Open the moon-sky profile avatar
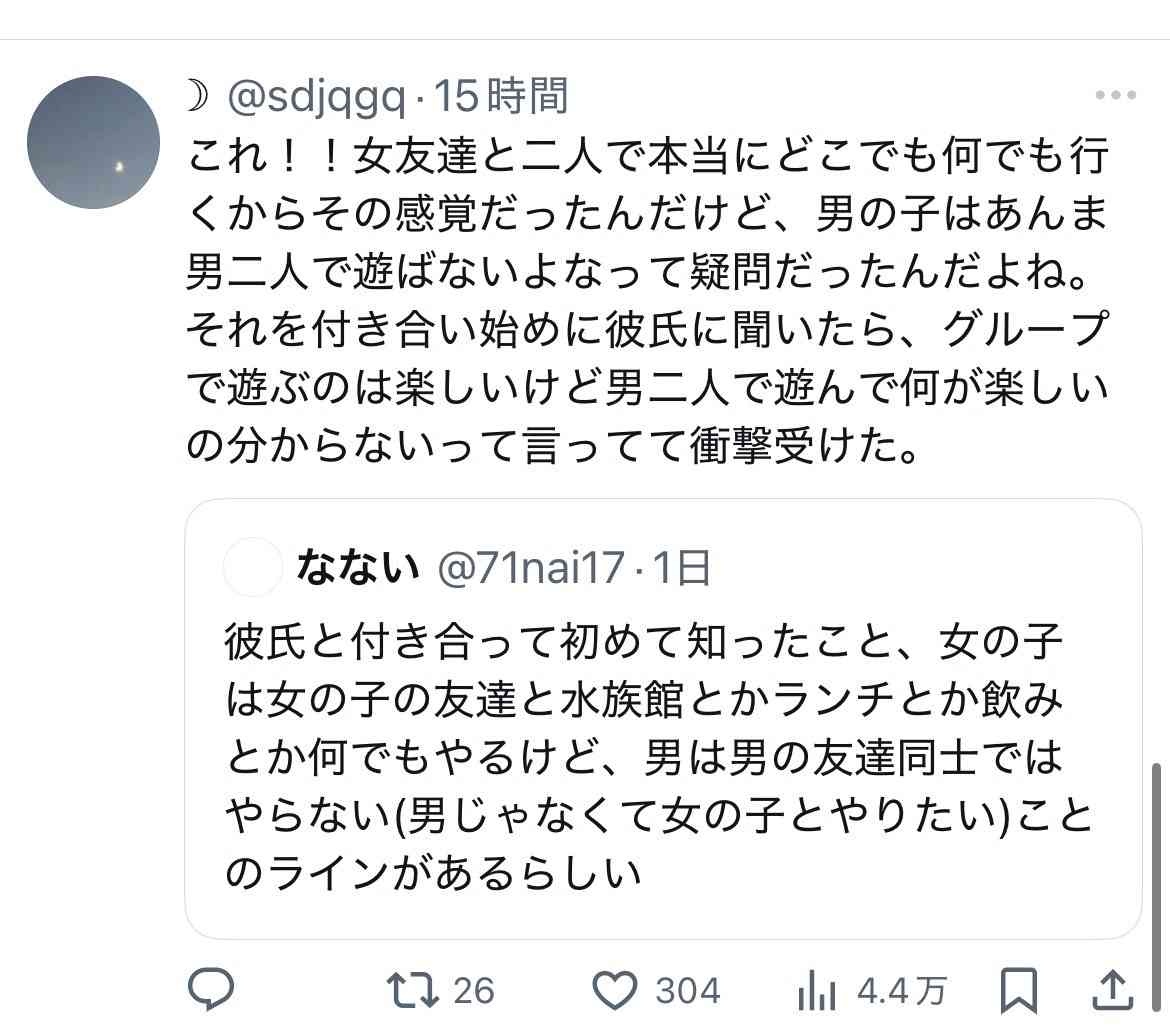Screen dimensions: 1170x1033 pyautogui.click(x=93, y=142)
